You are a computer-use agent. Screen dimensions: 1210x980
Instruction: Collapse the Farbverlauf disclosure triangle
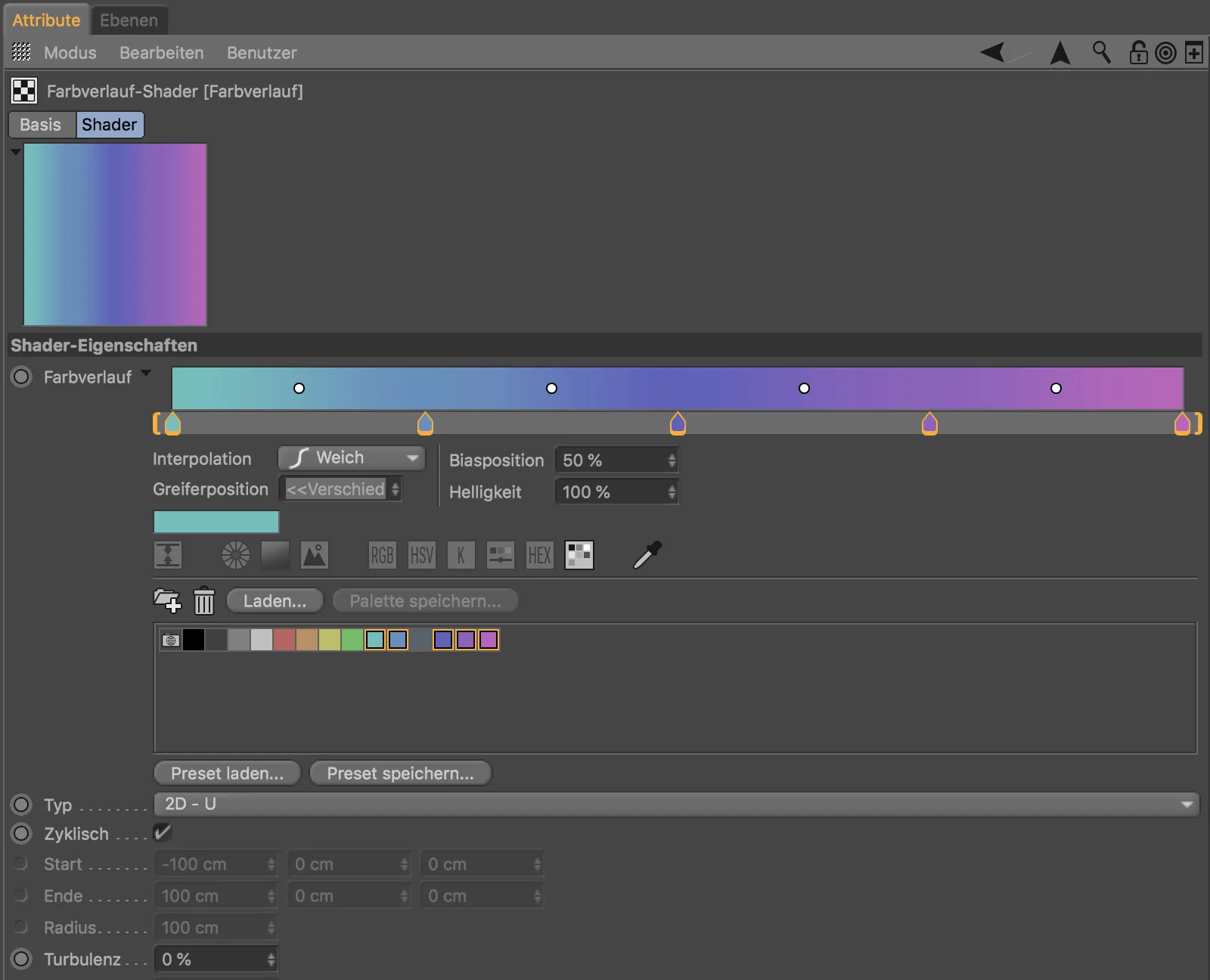pyautogui.click(x=145, y=374)
